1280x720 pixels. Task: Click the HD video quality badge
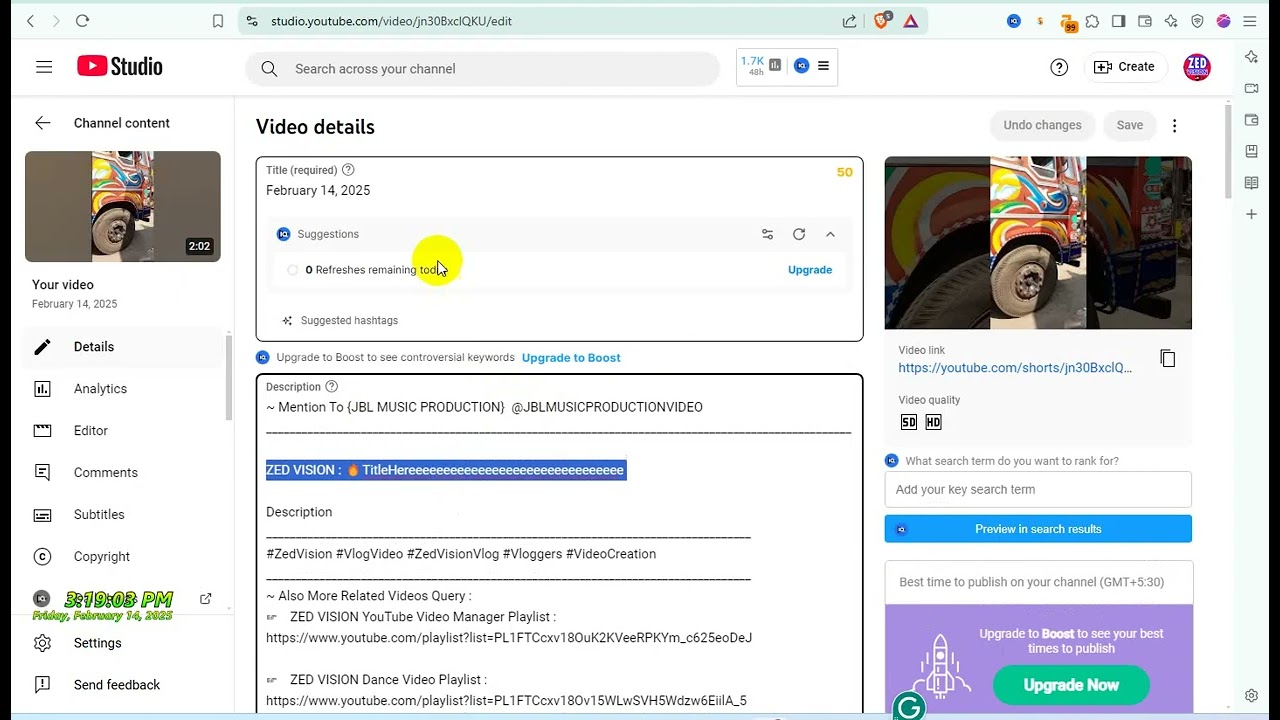[933, 422]
